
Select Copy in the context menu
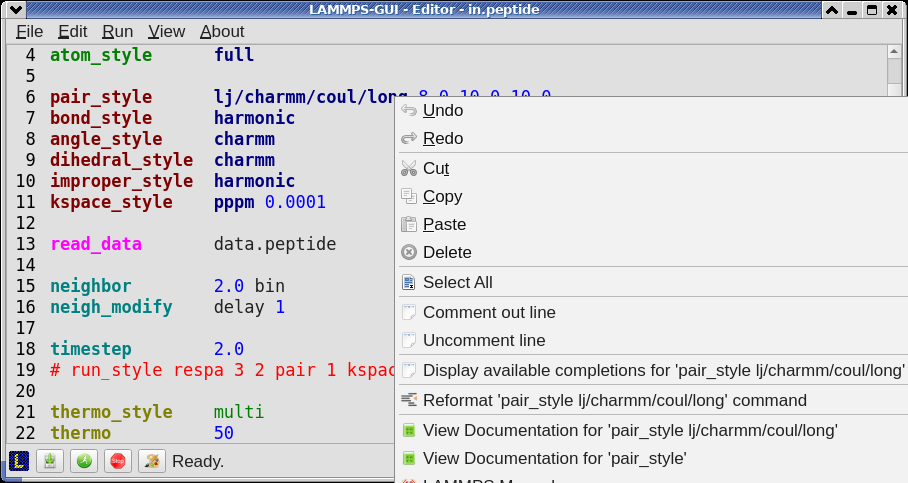click(651, 196)
